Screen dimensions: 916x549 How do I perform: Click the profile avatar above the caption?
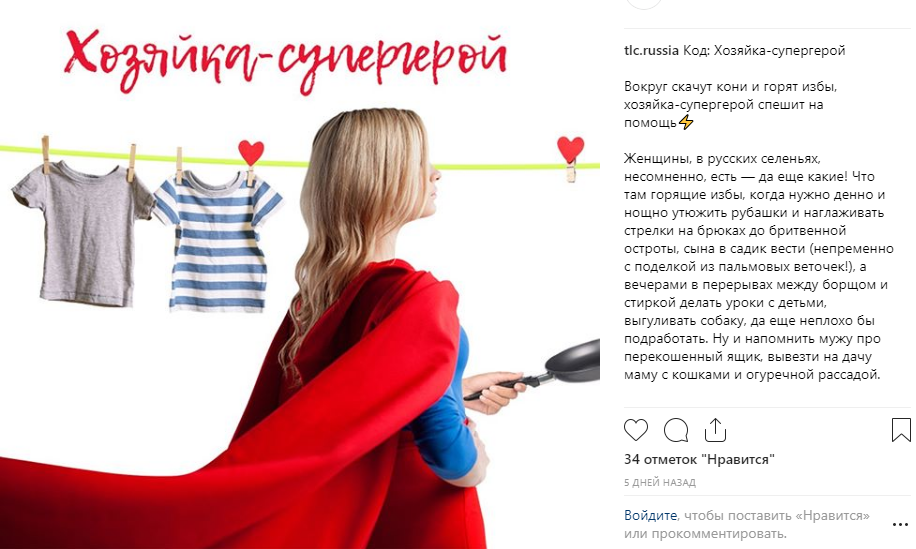(x=643, y=3)
